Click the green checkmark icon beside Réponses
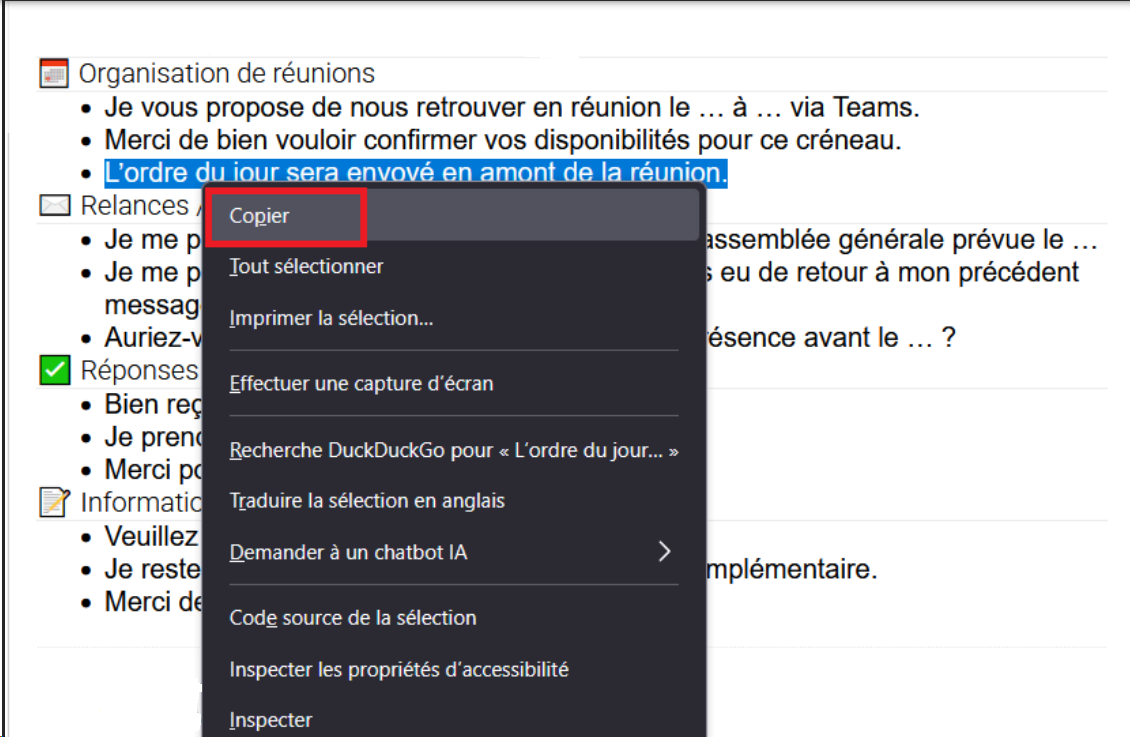 pos(54,370)
